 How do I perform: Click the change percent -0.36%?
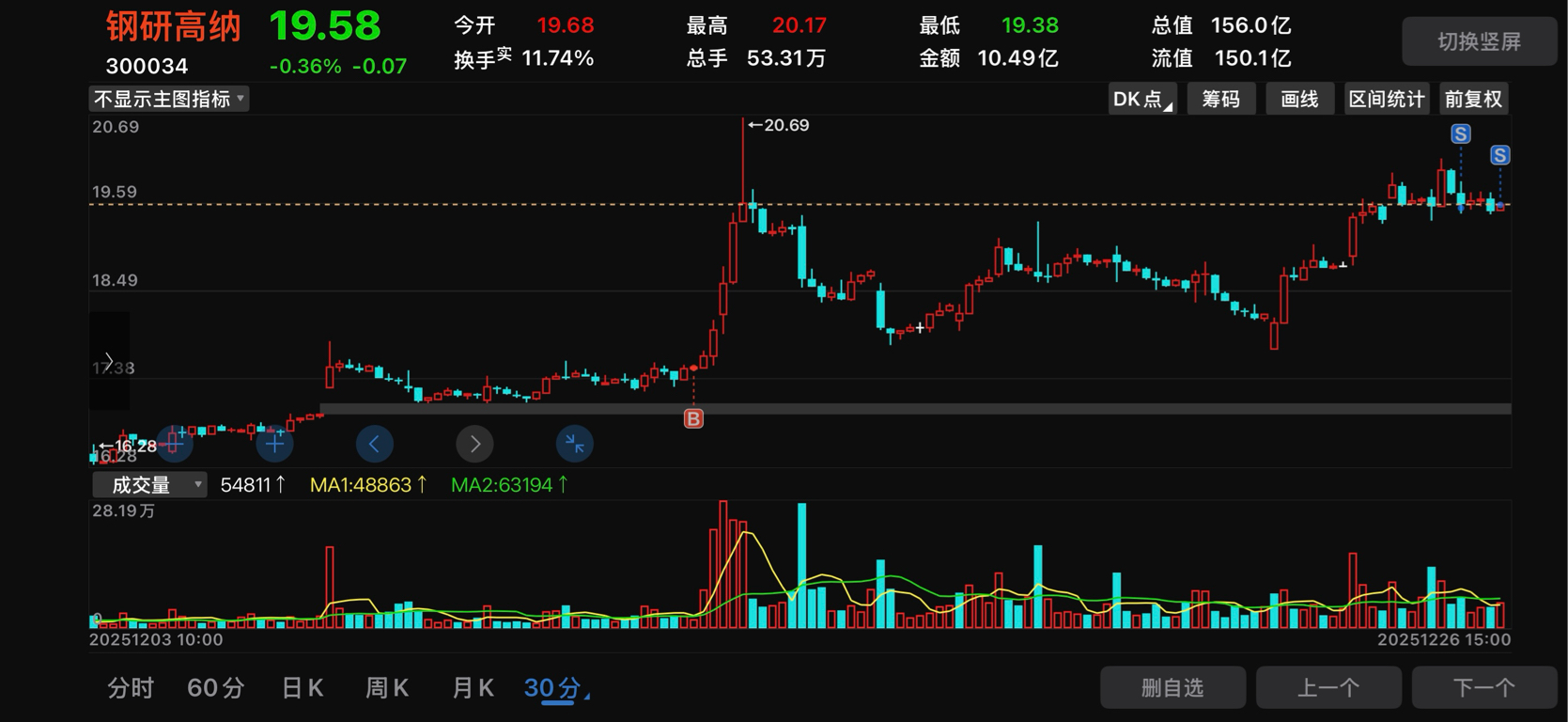[x=305, y=67]
